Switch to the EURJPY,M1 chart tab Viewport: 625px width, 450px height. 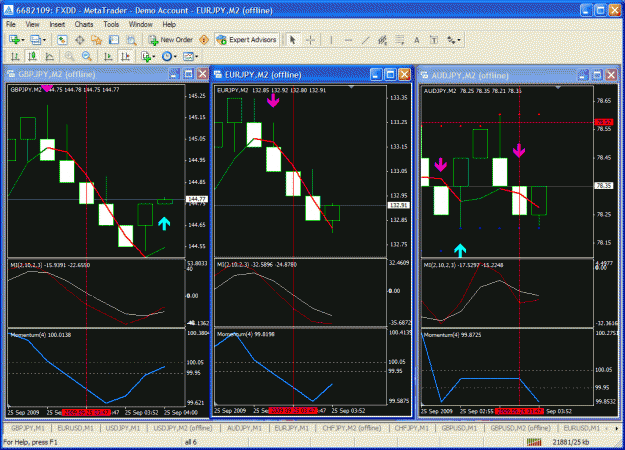tap(291, 428)
